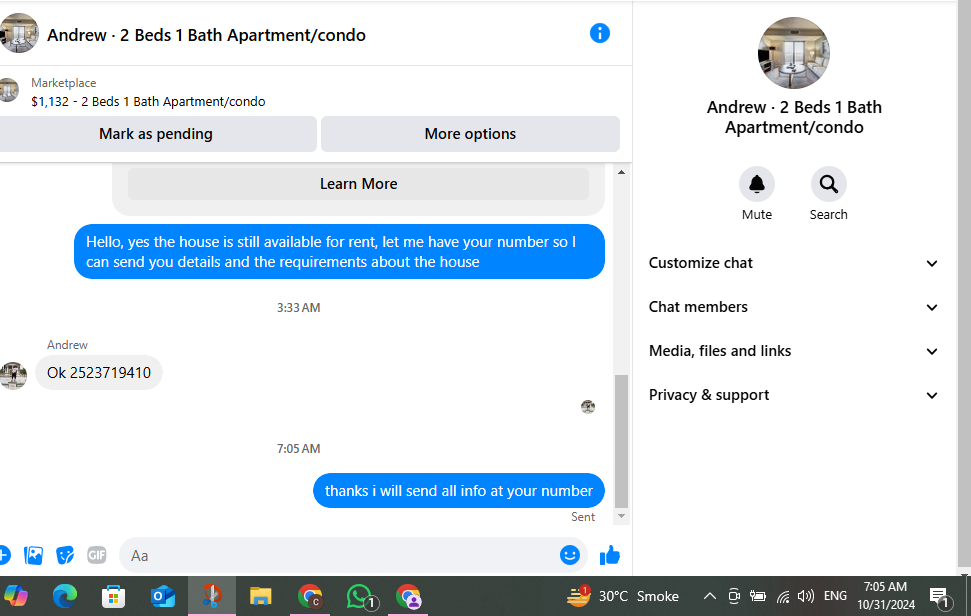
Task: Click the chat scrollbar down arrow
Action: pos(621,516)
